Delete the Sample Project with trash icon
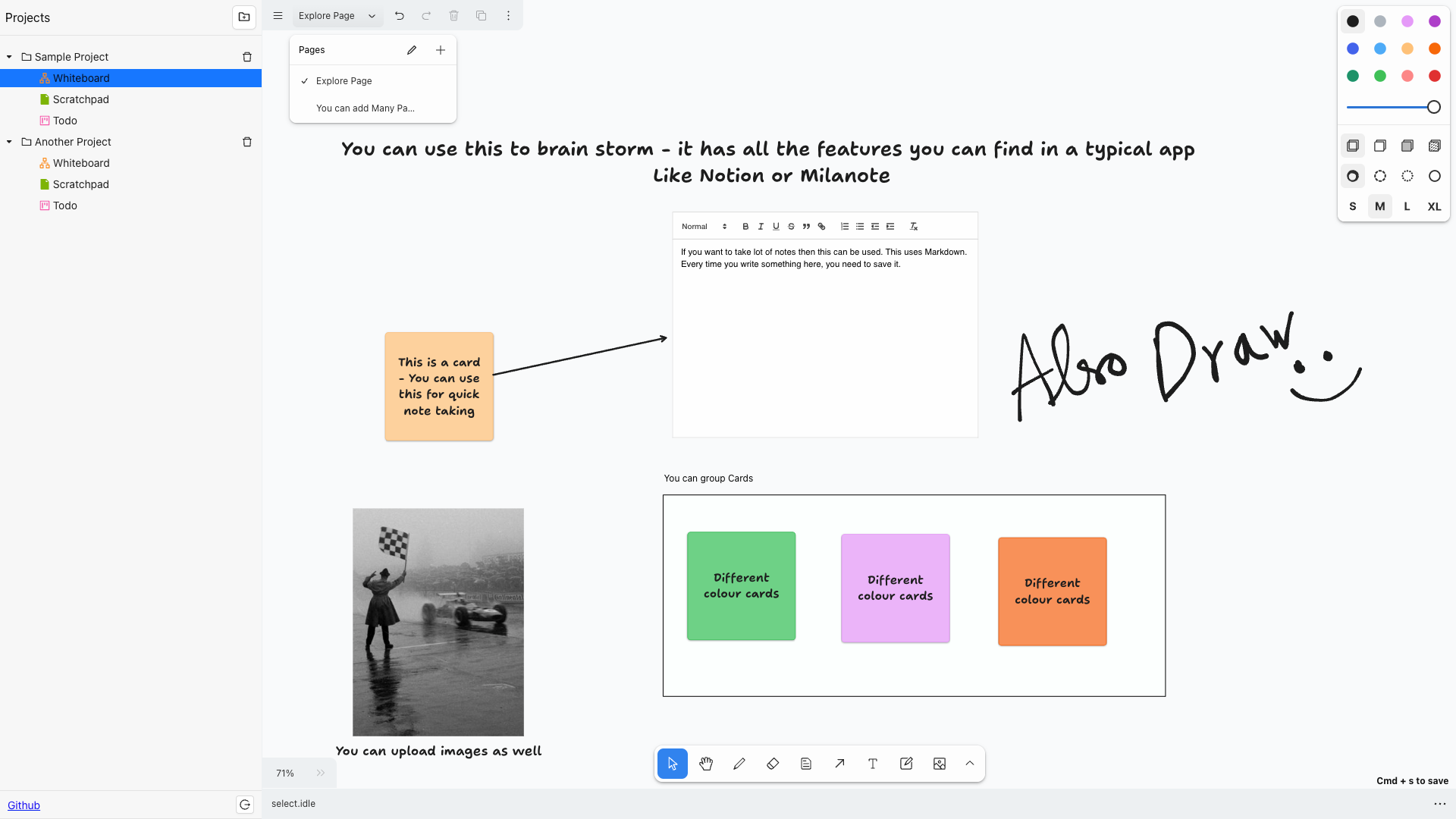The image size is (1456, 819). [x=246, y=57]
